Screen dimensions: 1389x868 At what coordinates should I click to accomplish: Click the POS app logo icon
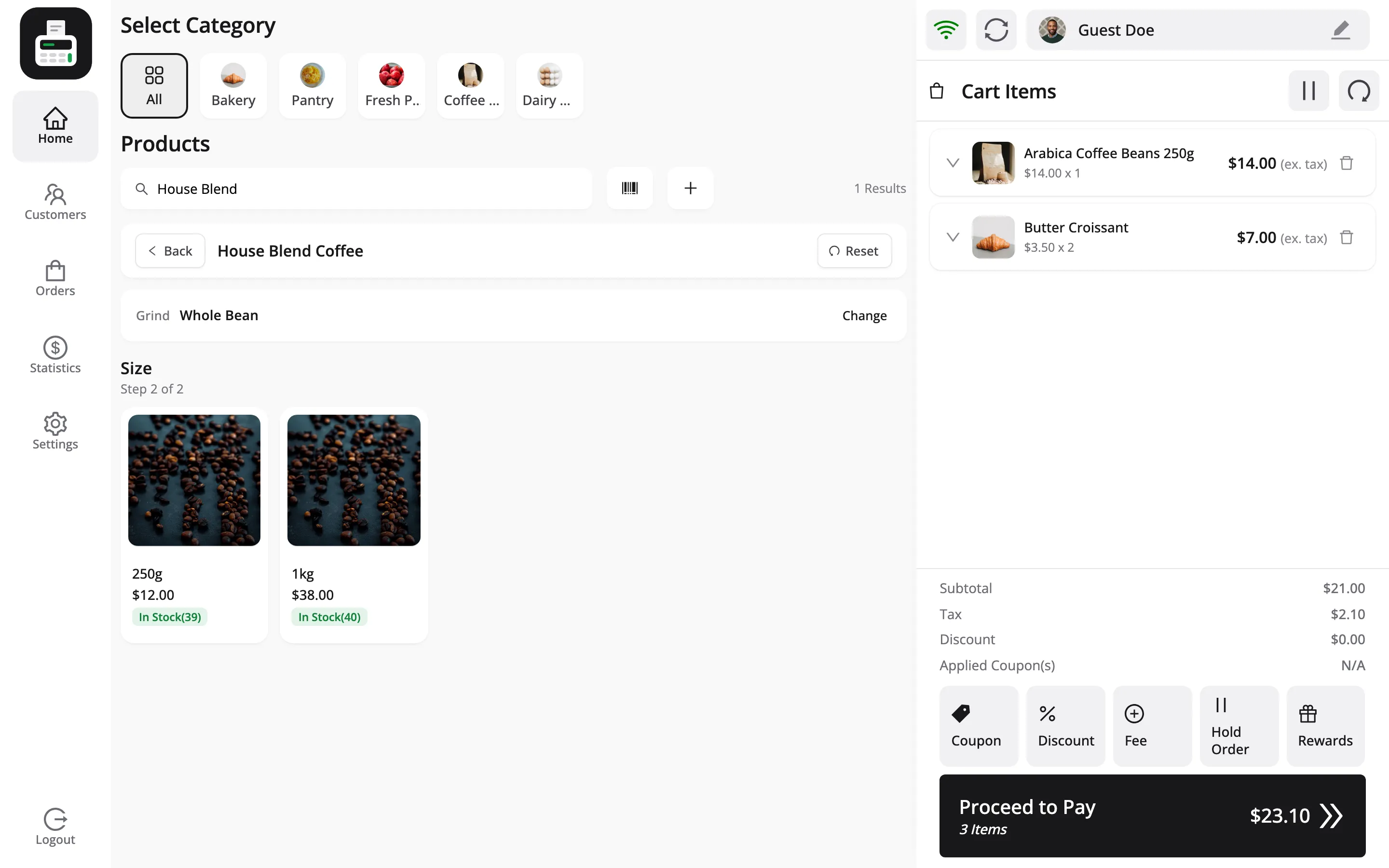pos(55,43)
